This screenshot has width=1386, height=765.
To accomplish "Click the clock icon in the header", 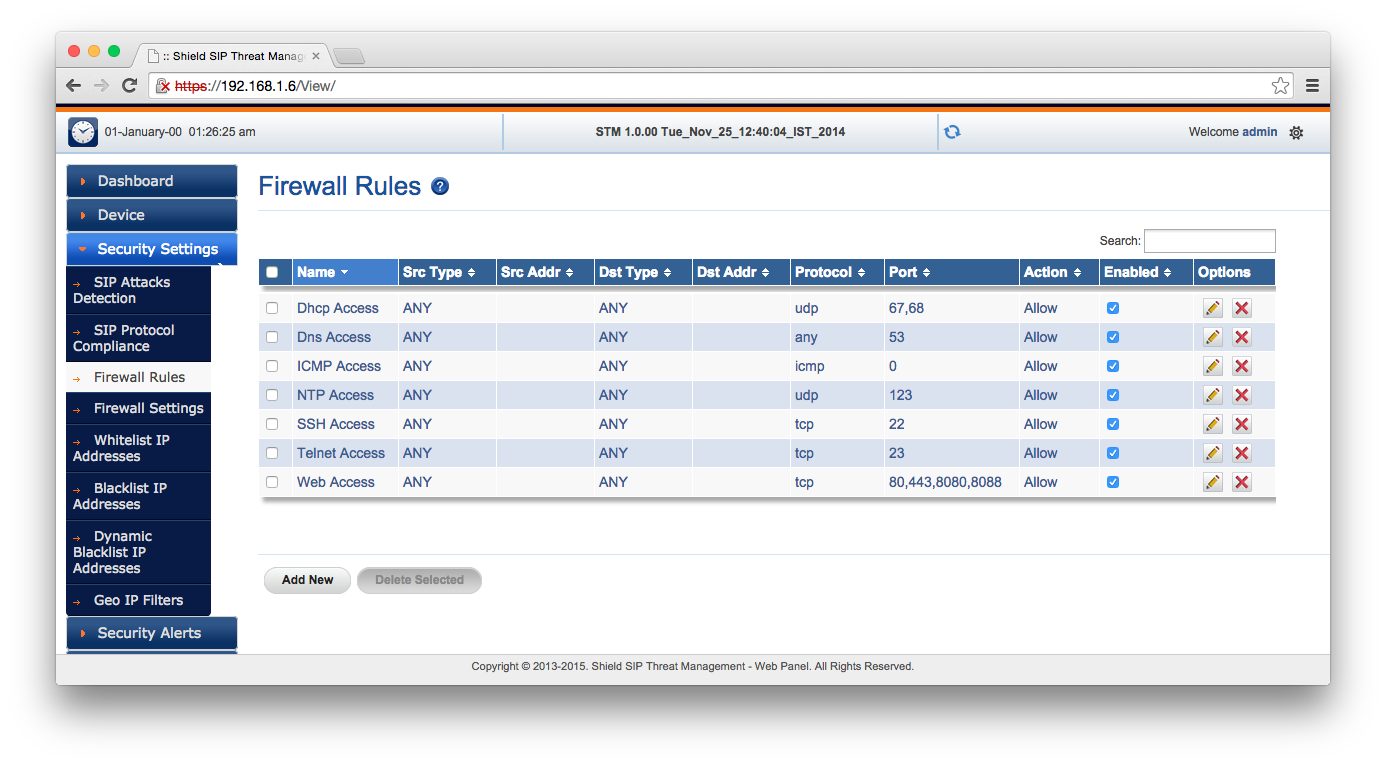I will point(83,132).
